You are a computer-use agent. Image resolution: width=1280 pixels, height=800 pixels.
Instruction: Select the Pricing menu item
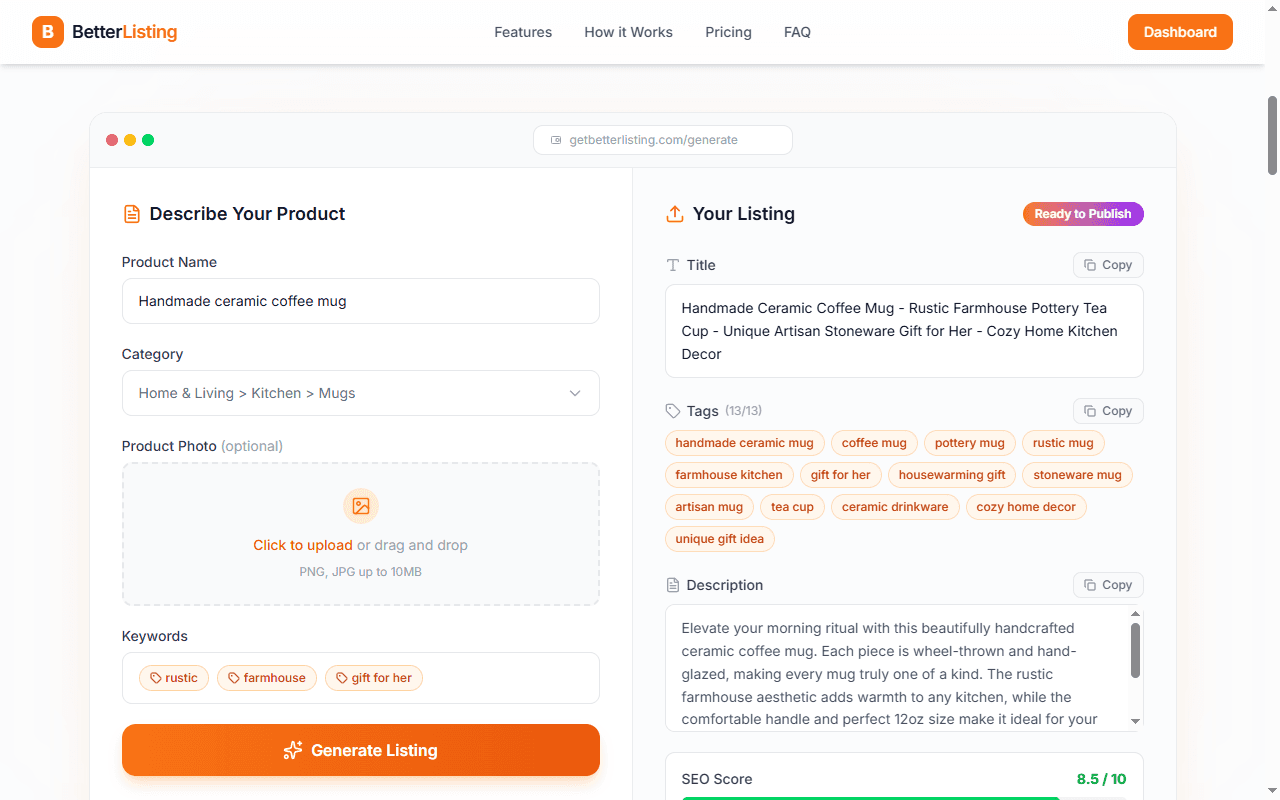[x=728, y=31]
